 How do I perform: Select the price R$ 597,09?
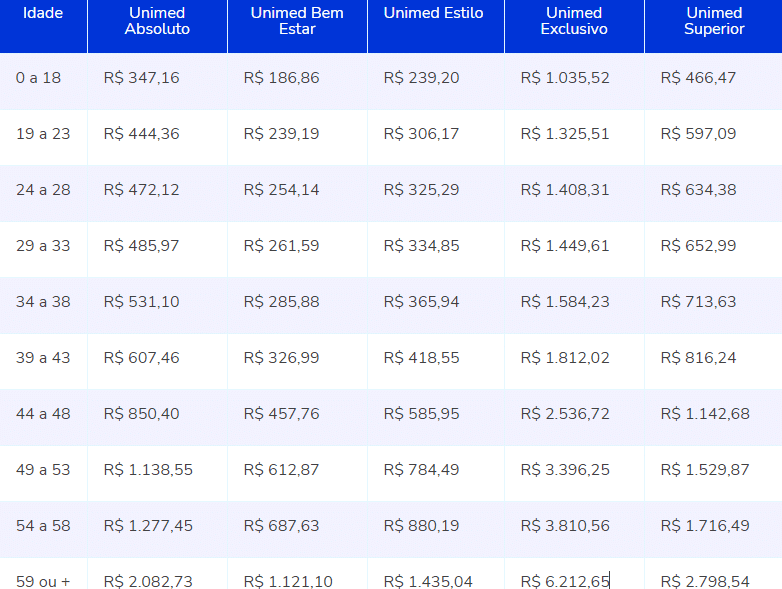[698, 134]
